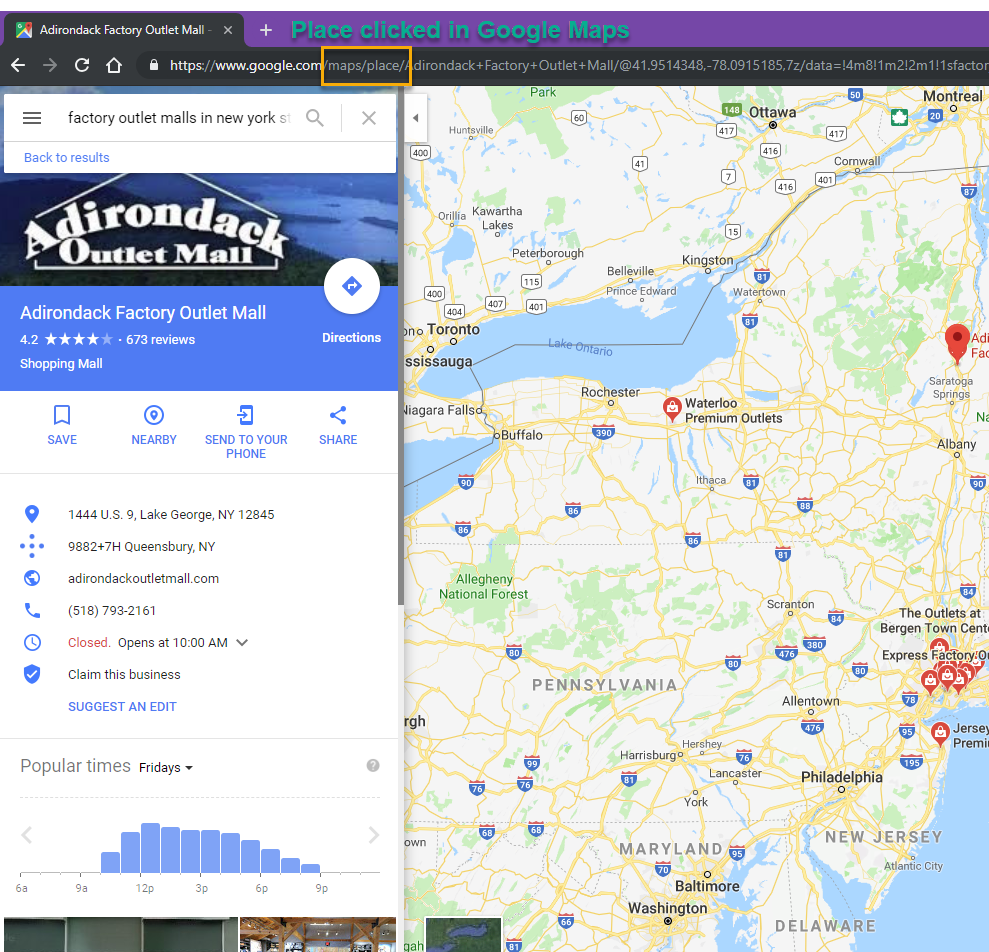This screenshot has width=989, height=952.
Task: Open adirondackoutletmall.com website link
Action: click(x=143, y=579)
